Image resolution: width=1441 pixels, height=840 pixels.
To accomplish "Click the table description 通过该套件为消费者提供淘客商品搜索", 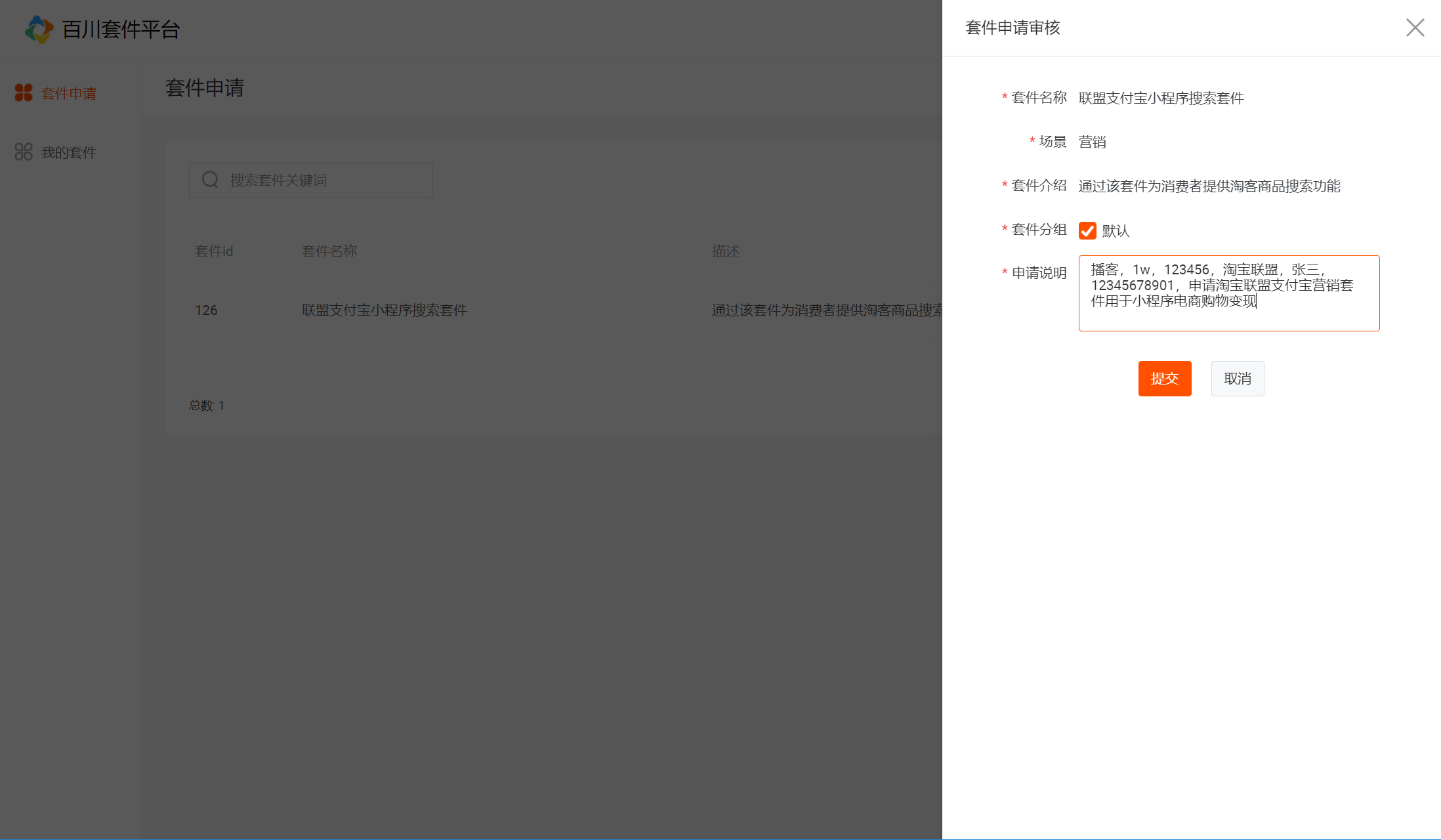I will point(827,310).
